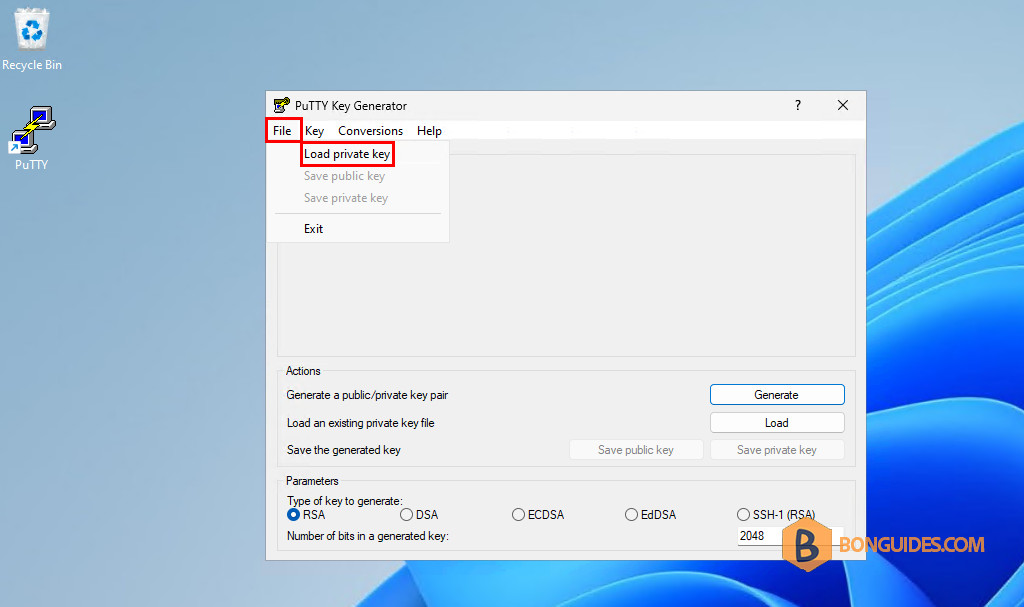Click the Save public key button in Actions
This screenshot has height=607, width=1024.
[636, 450]
